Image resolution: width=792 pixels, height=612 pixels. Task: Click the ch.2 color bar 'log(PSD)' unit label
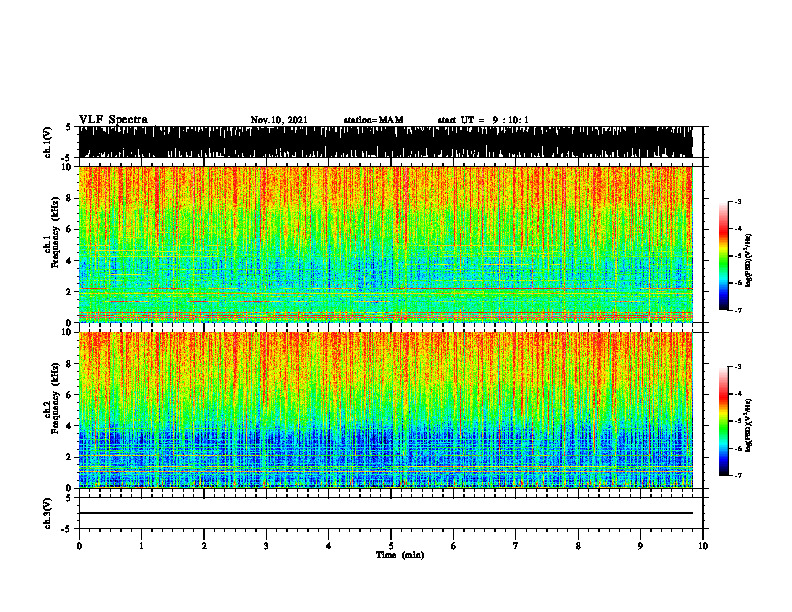(749, 425)
